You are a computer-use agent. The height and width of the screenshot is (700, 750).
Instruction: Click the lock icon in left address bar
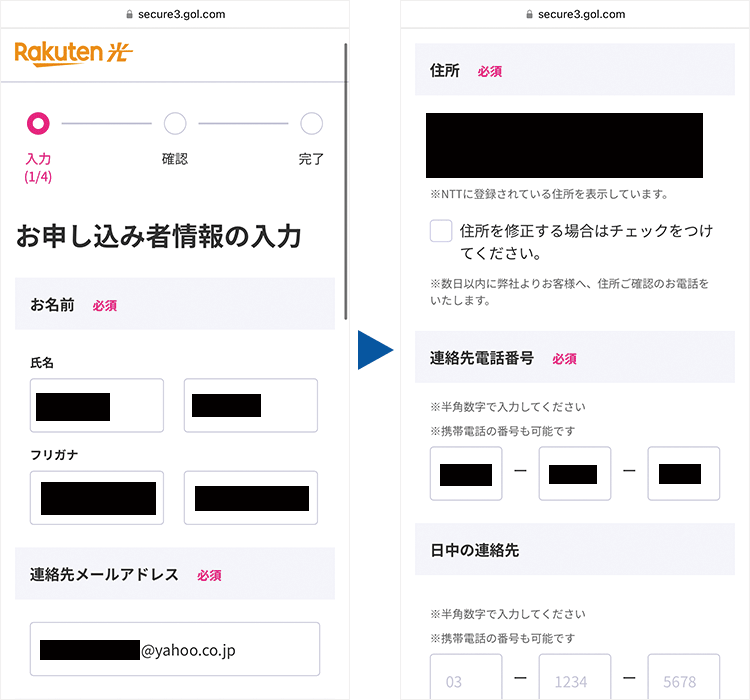(129, 14)
